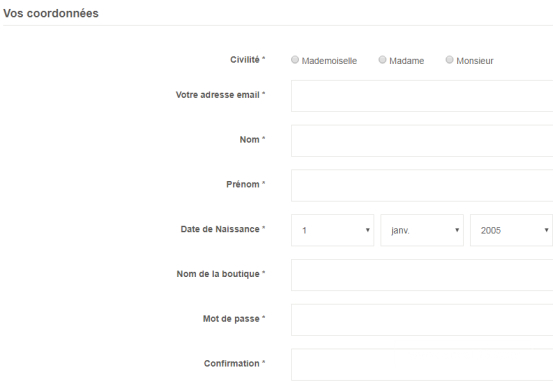
Task: Choose Madame as civility
Action: pos(382,60)
